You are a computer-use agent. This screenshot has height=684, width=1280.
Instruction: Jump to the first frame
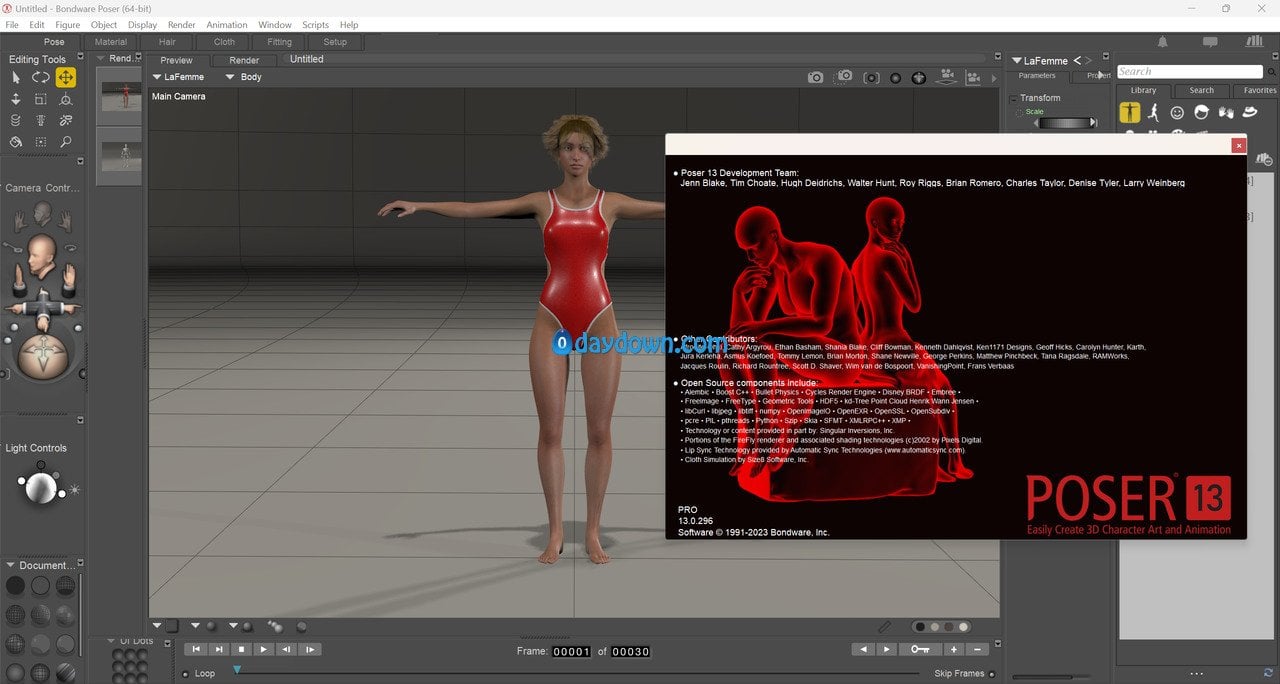(194, 649)
